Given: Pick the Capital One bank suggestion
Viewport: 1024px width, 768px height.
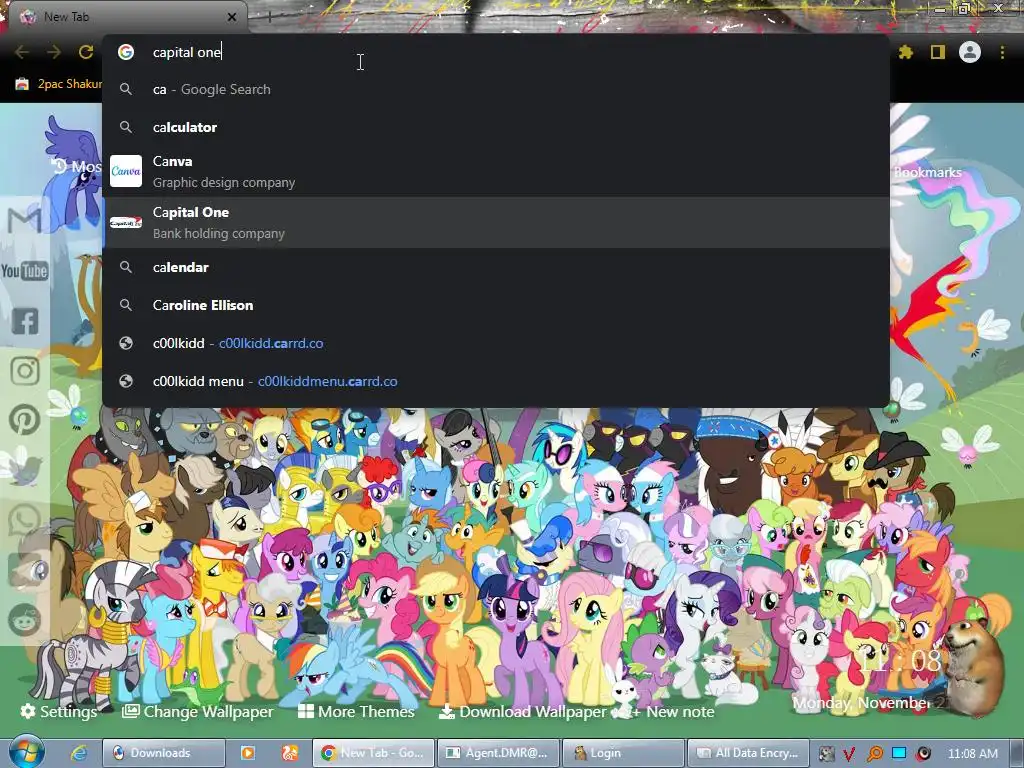Looking at the screenshot, I should click(496, 223).
